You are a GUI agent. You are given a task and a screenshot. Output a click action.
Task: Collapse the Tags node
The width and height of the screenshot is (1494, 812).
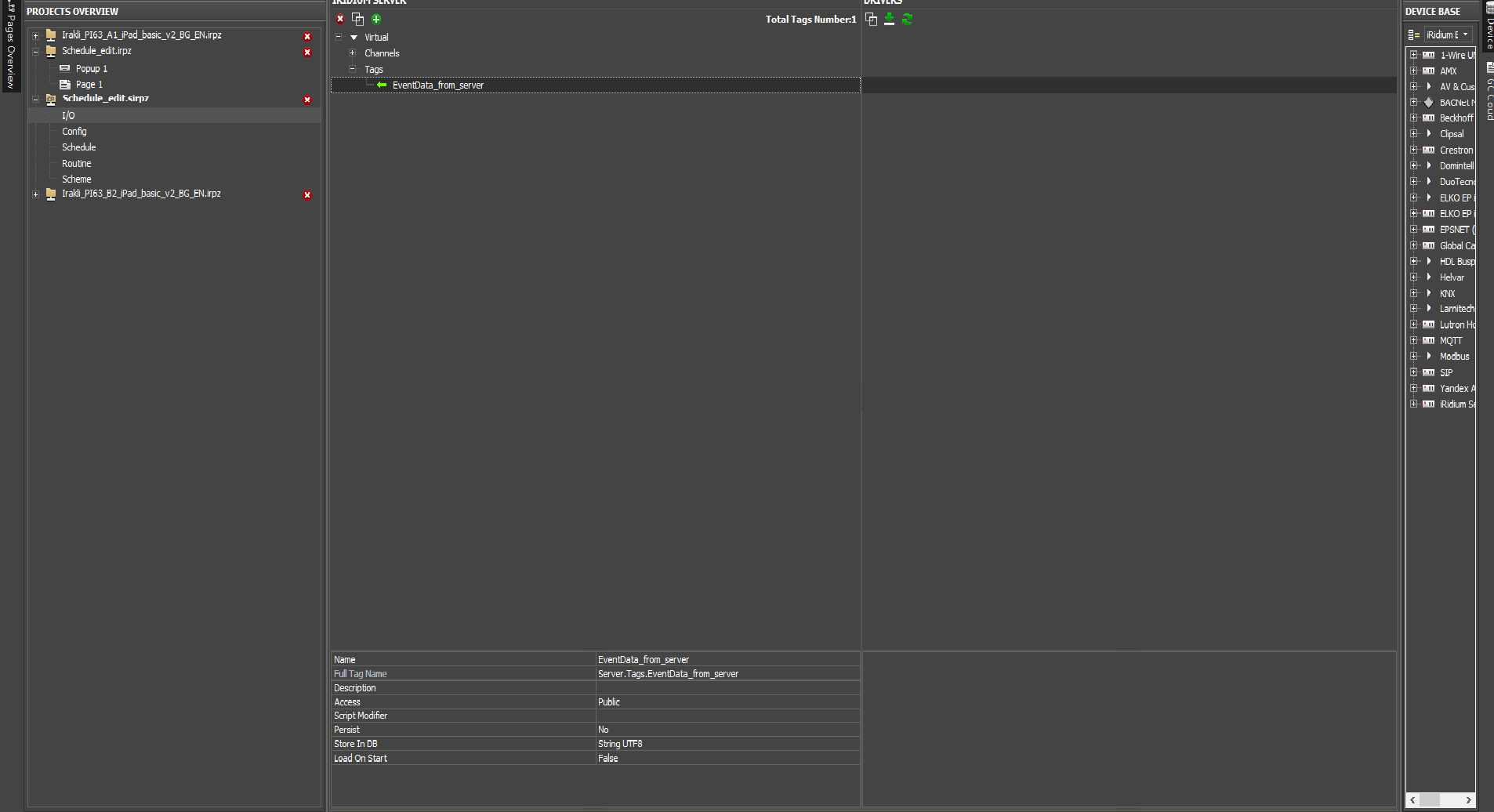[353, 69]
